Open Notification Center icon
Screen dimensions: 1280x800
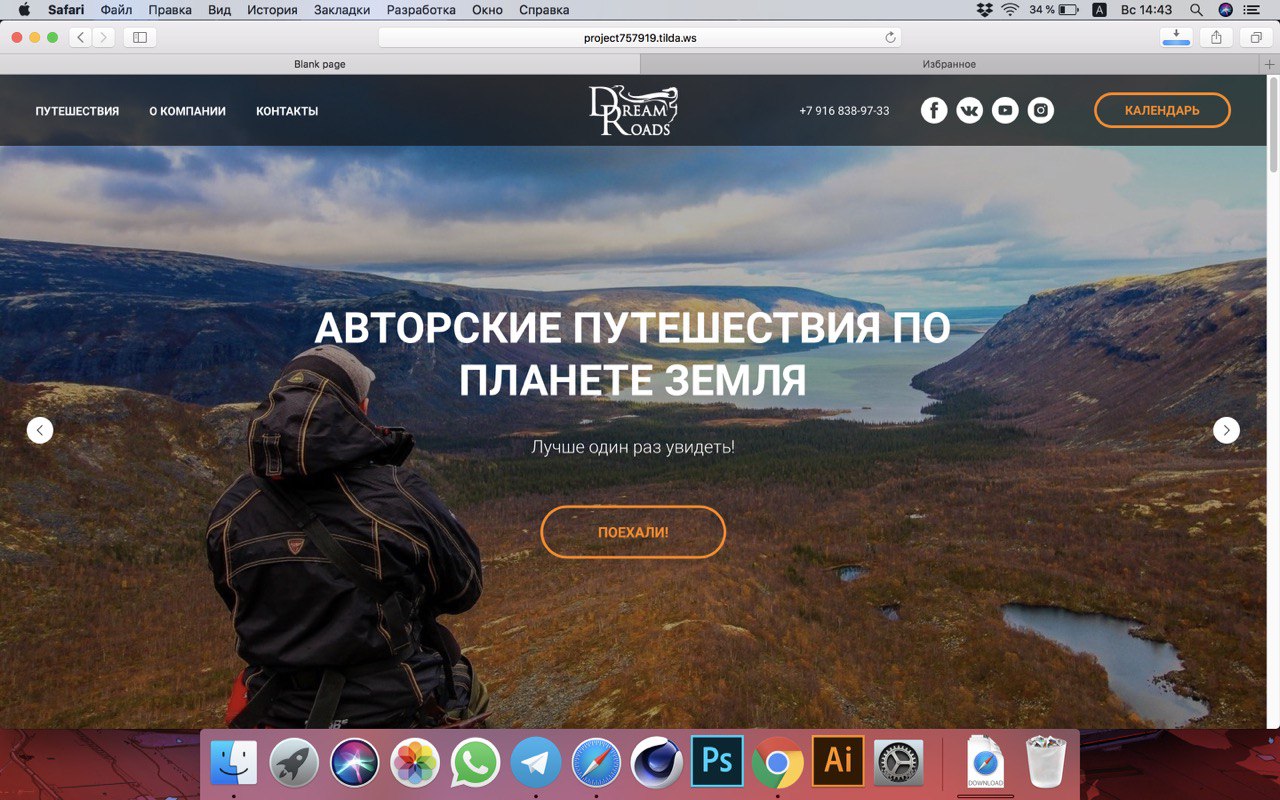(x=1251, y=10)
